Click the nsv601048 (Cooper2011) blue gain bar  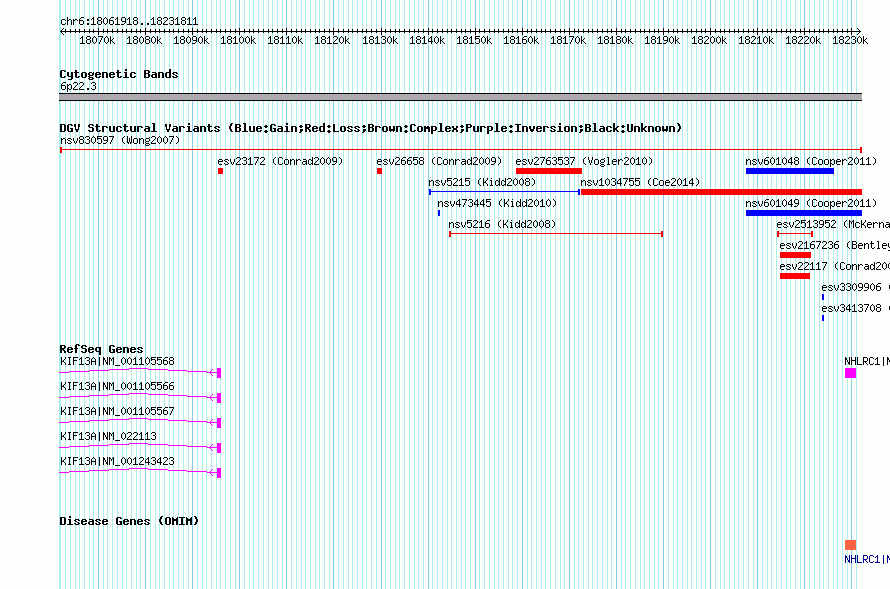point(790,171)
